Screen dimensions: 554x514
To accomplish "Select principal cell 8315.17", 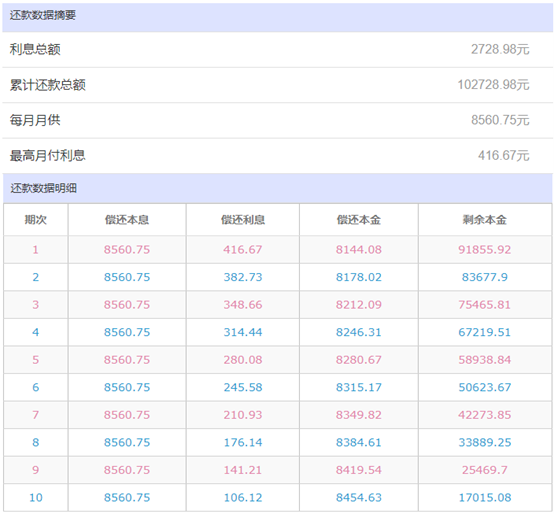I will 359,388.
